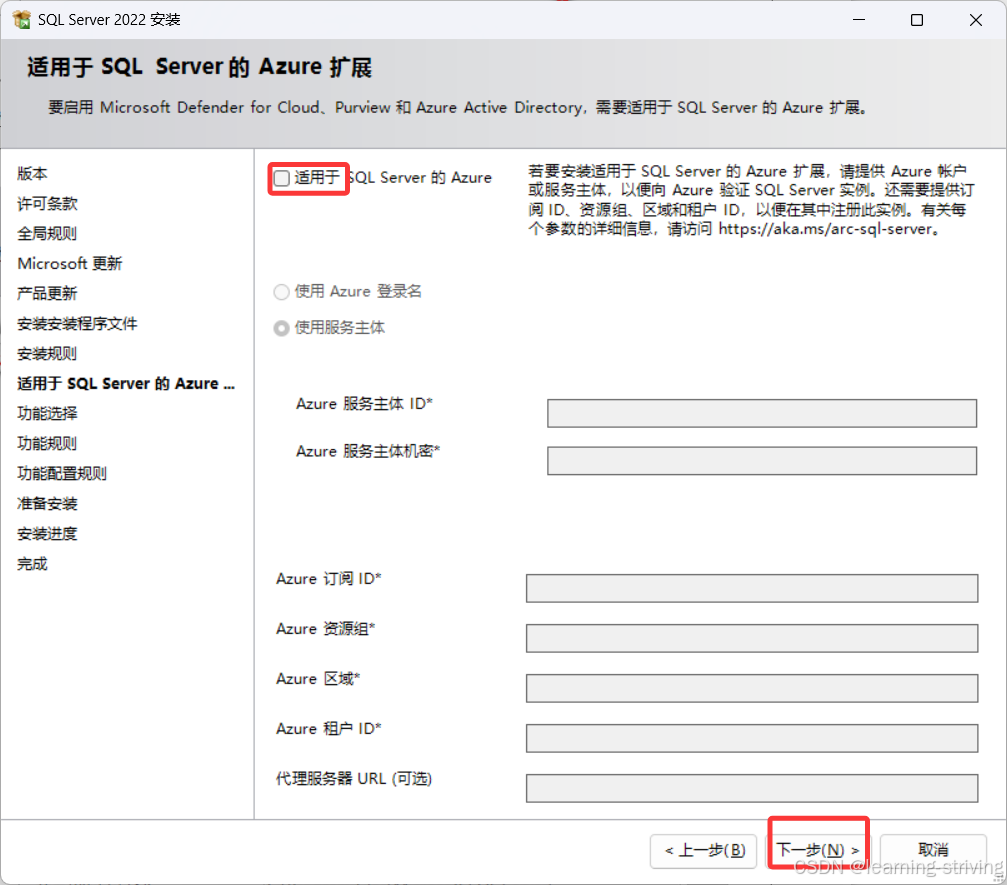
Task: Click the Azure 订阅 ID* label
Action: tap(329, 579)
